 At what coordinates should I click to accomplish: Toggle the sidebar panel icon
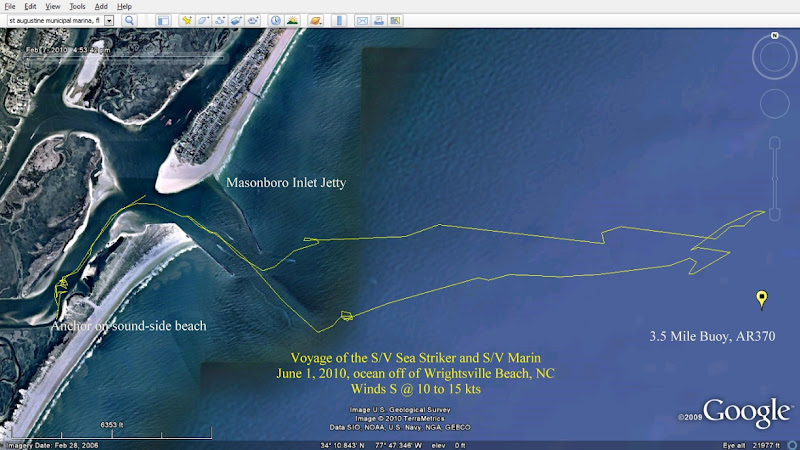[x=163, y=20]
